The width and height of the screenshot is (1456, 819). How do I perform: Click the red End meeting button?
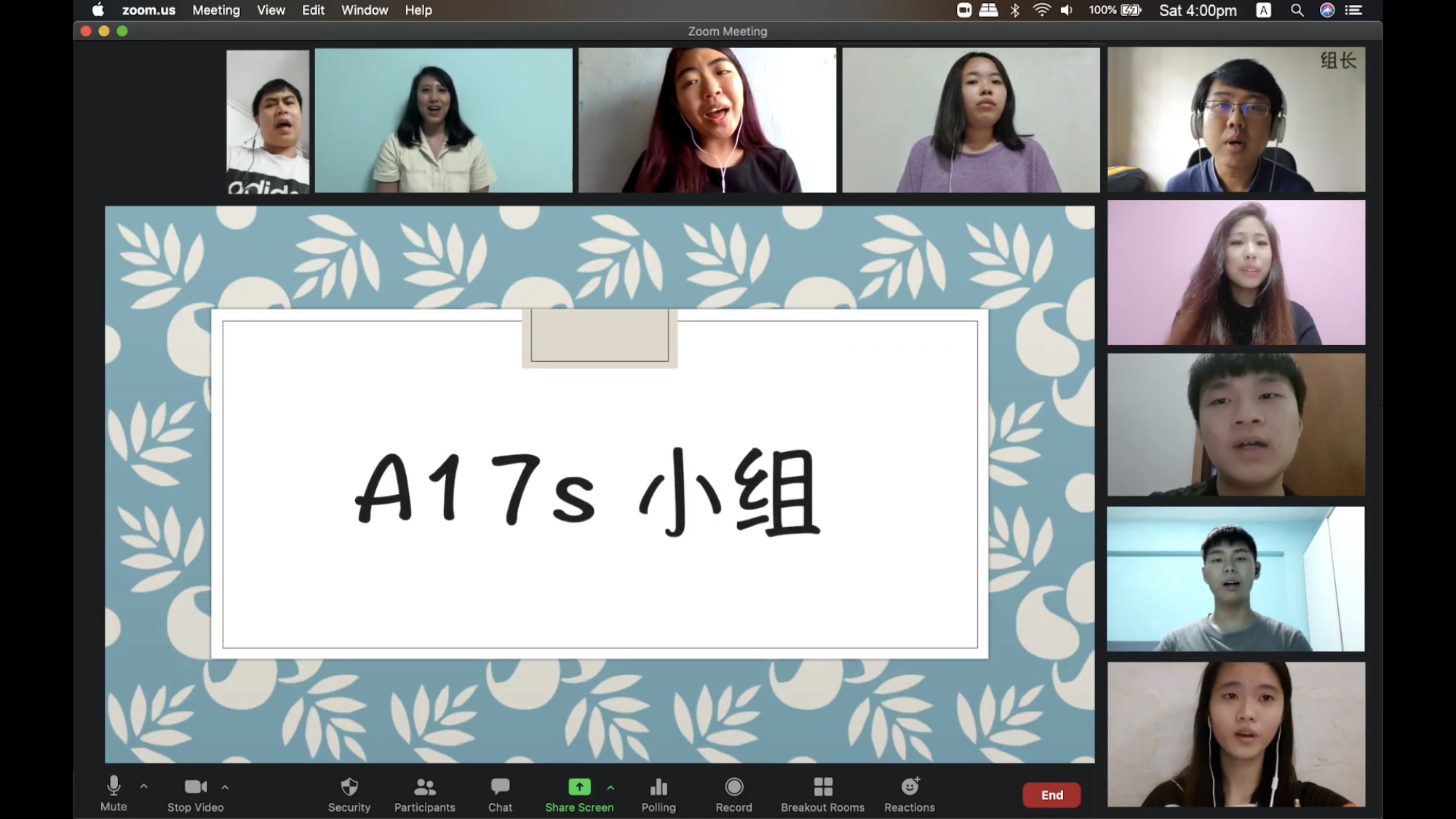click(1051, 795)
